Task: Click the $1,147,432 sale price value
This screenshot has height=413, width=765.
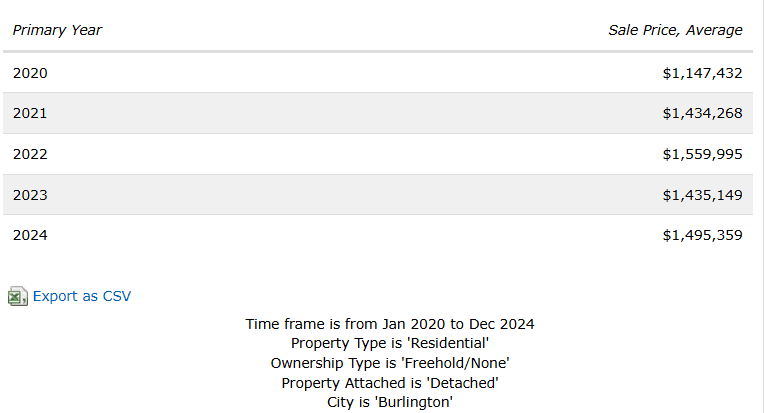Action: 702,73
